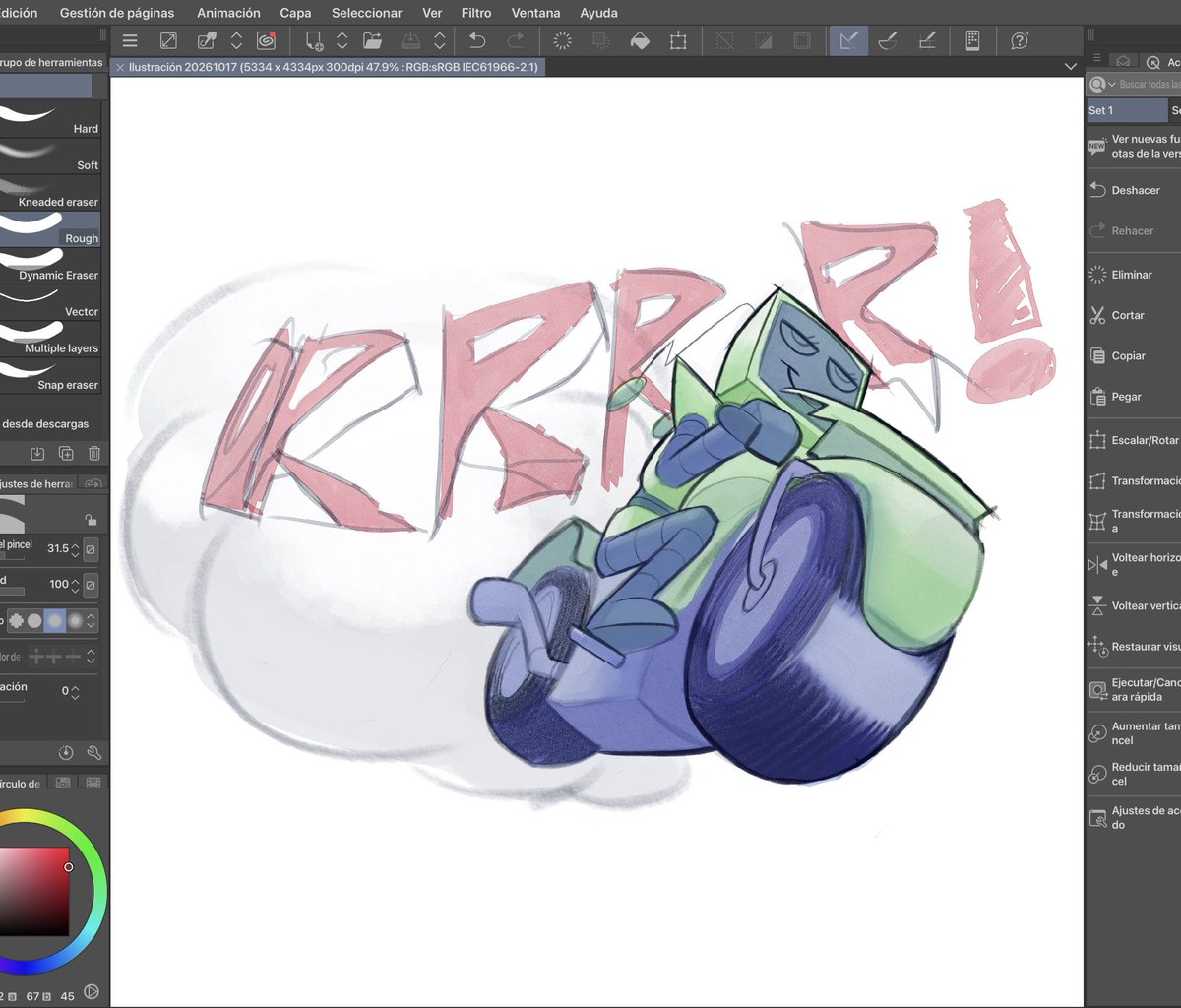Open the hamburger menu in the command bar
The image size is (1181, 1008).
click(x=130, y=40)
